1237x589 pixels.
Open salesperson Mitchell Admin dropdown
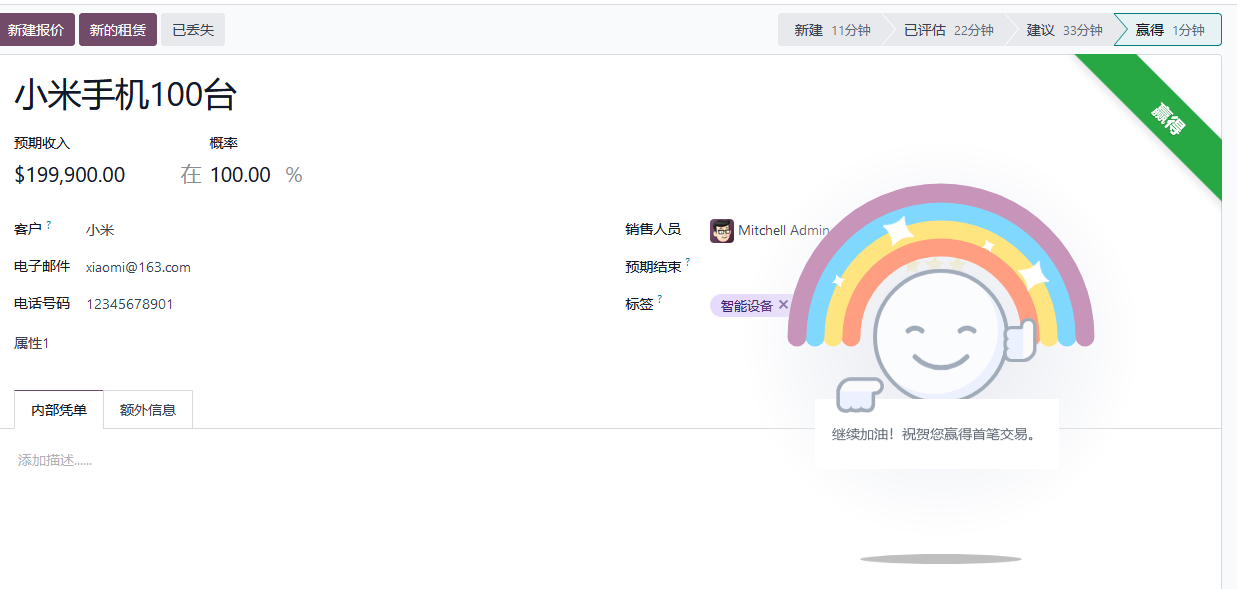(x=783, y=230)
